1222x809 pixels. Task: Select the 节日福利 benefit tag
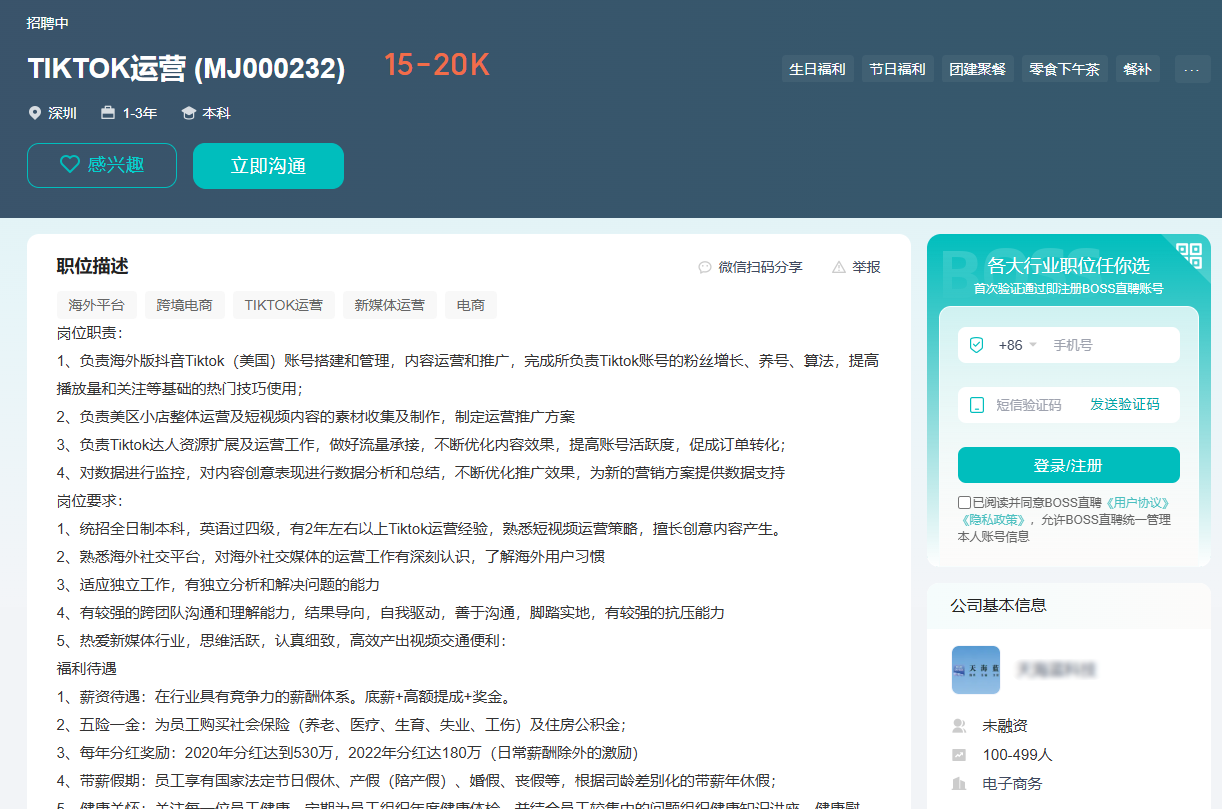point(897,69)
